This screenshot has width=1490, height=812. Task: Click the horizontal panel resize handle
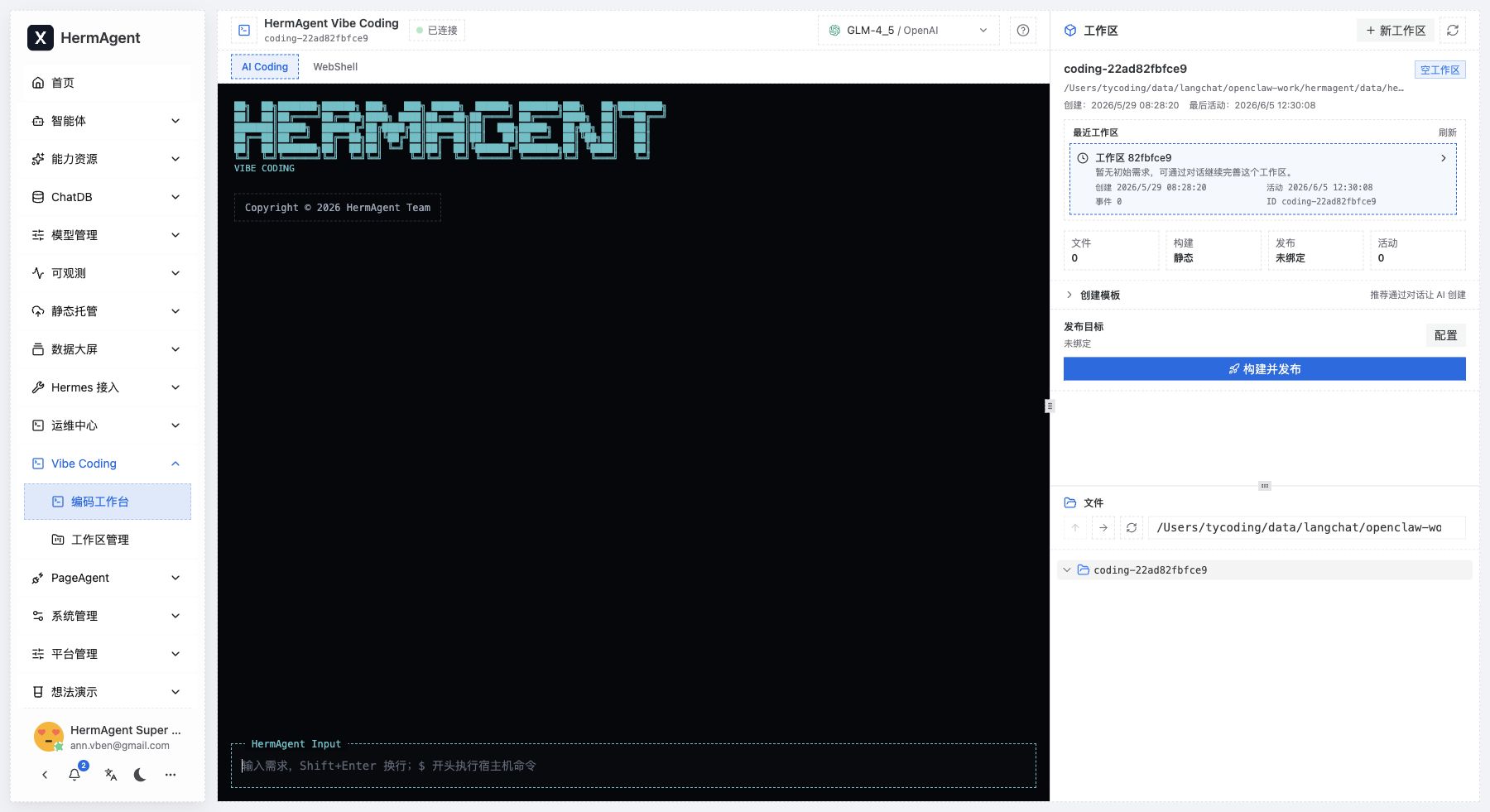1265,486
